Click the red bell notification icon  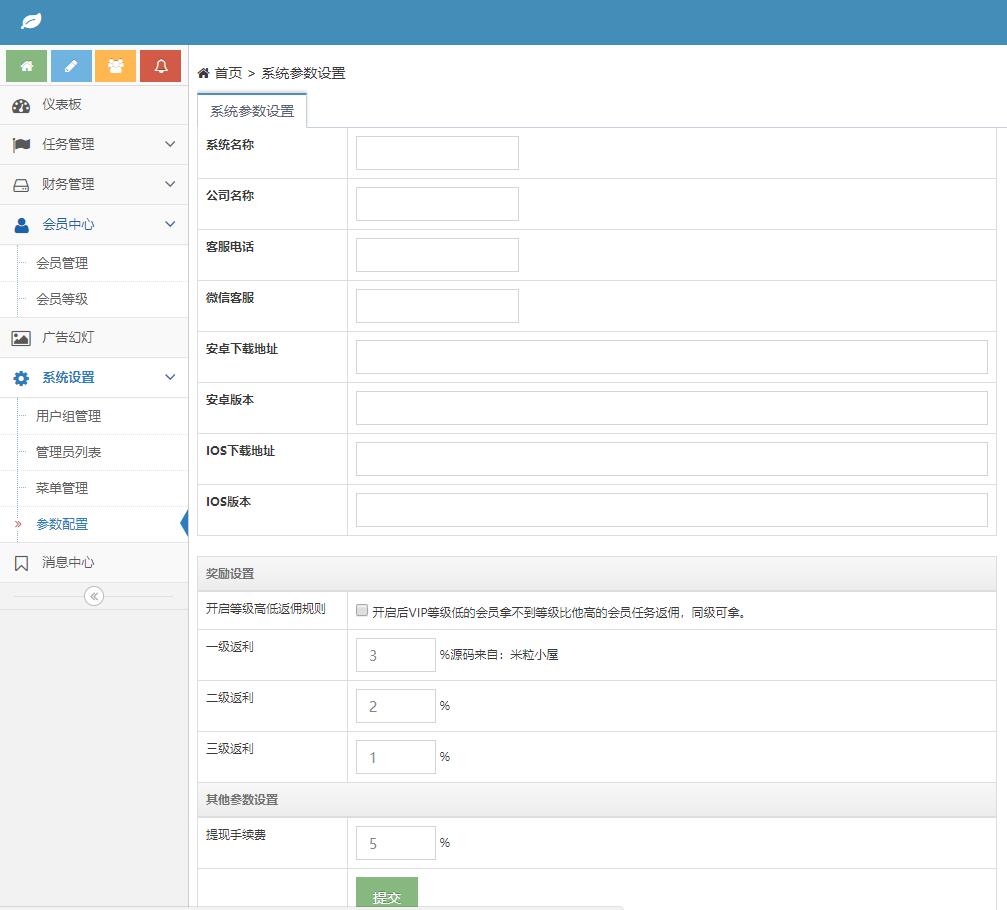[160, 66]
